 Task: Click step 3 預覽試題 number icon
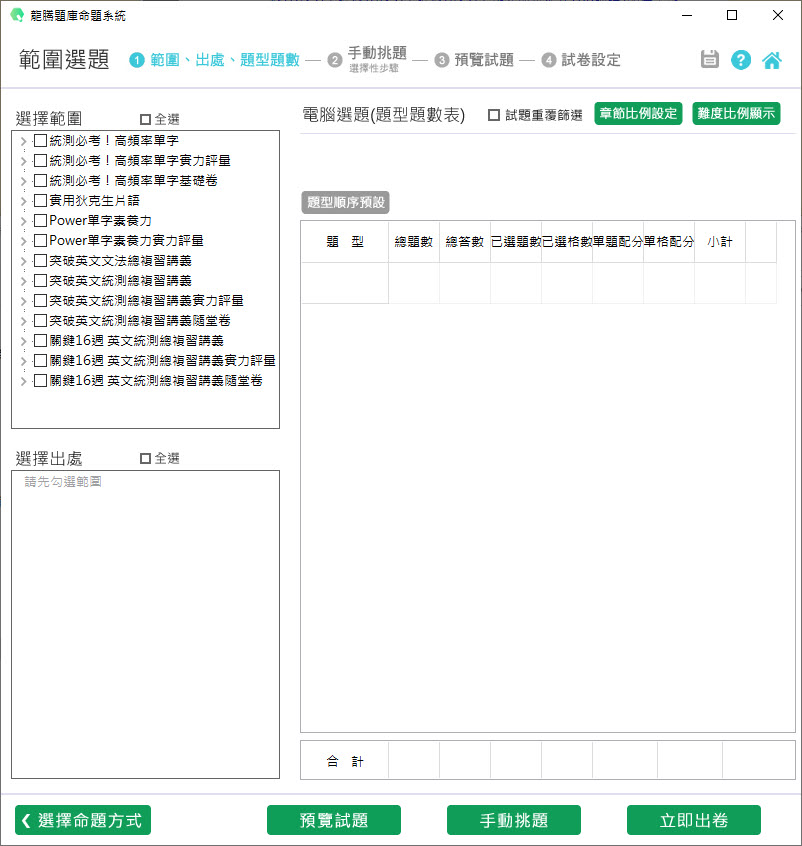[x=441, y=60]
